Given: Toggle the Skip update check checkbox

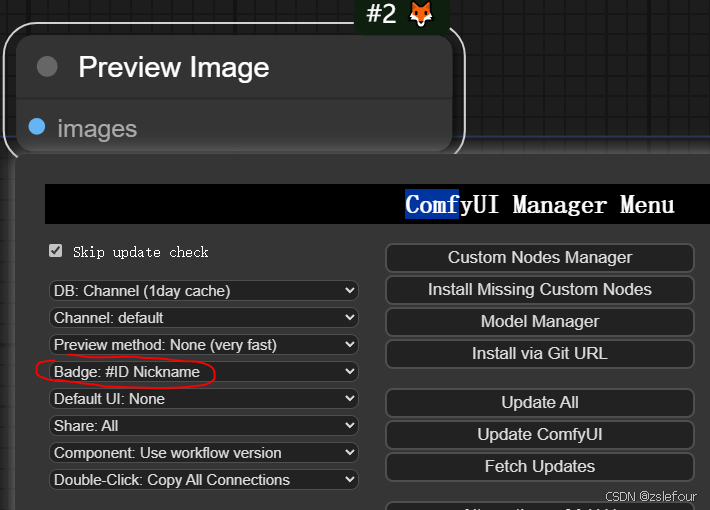Looking at the screenshot, I should (x=56, y=251).
